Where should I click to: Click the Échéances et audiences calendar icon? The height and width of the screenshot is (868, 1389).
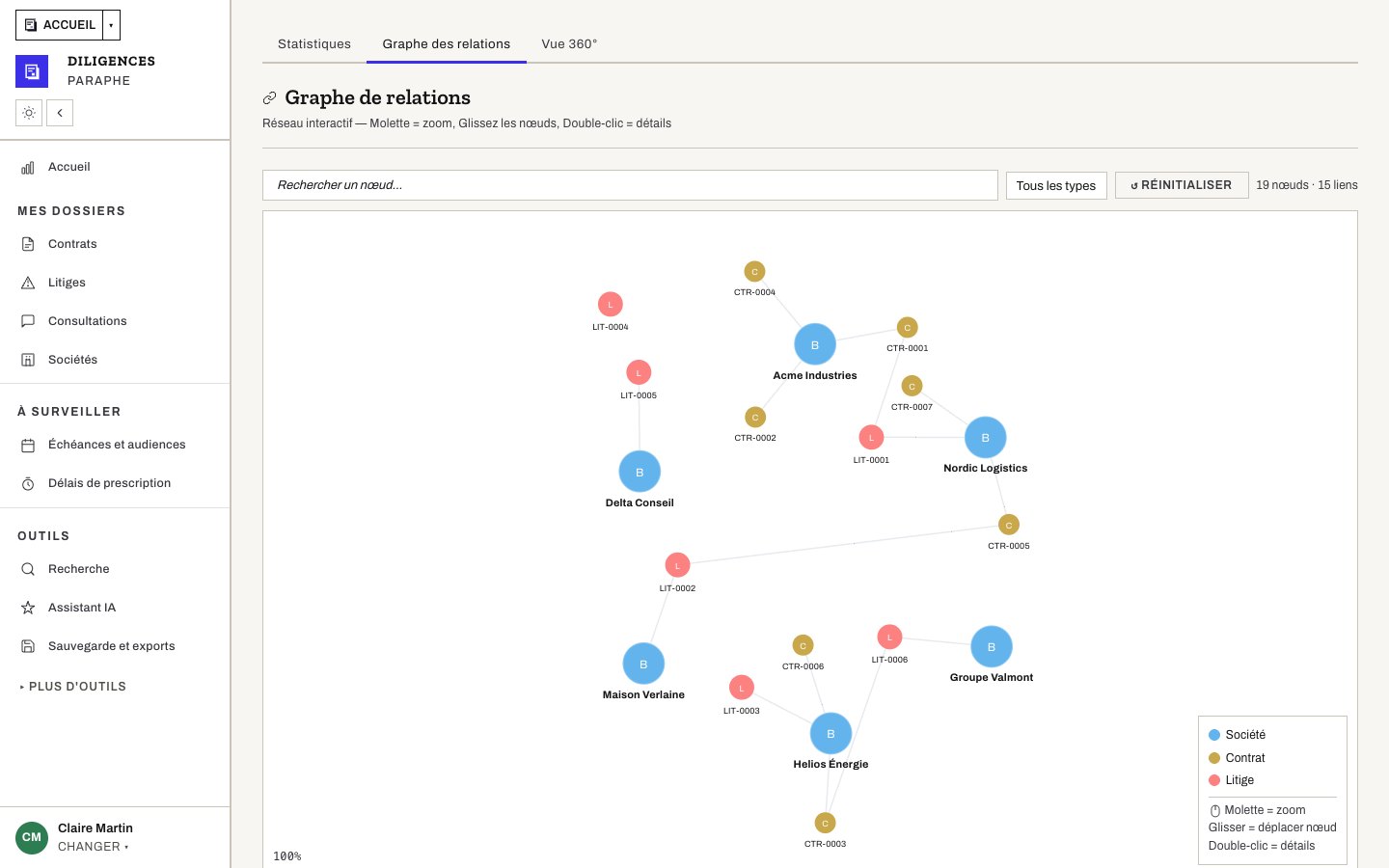click(28, 445)
